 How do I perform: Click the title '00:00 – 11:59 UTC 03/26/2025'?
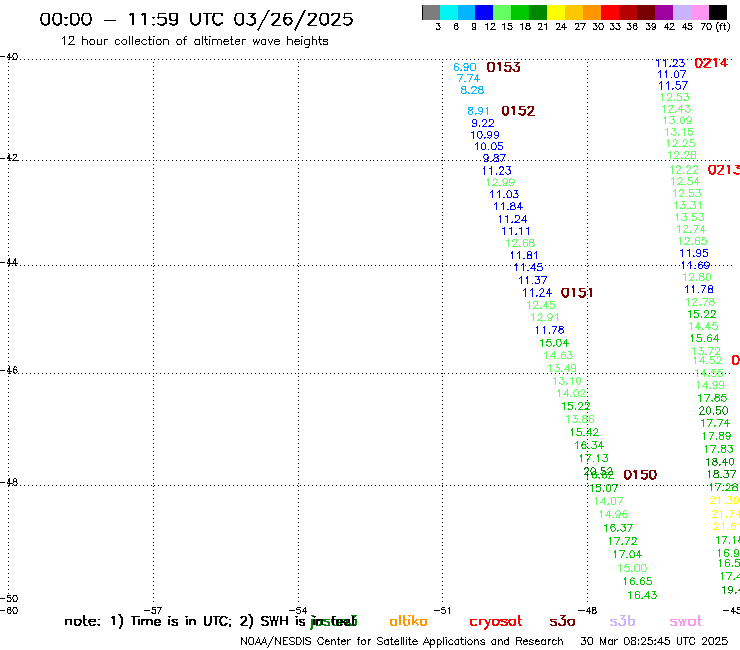pos(196,20)
